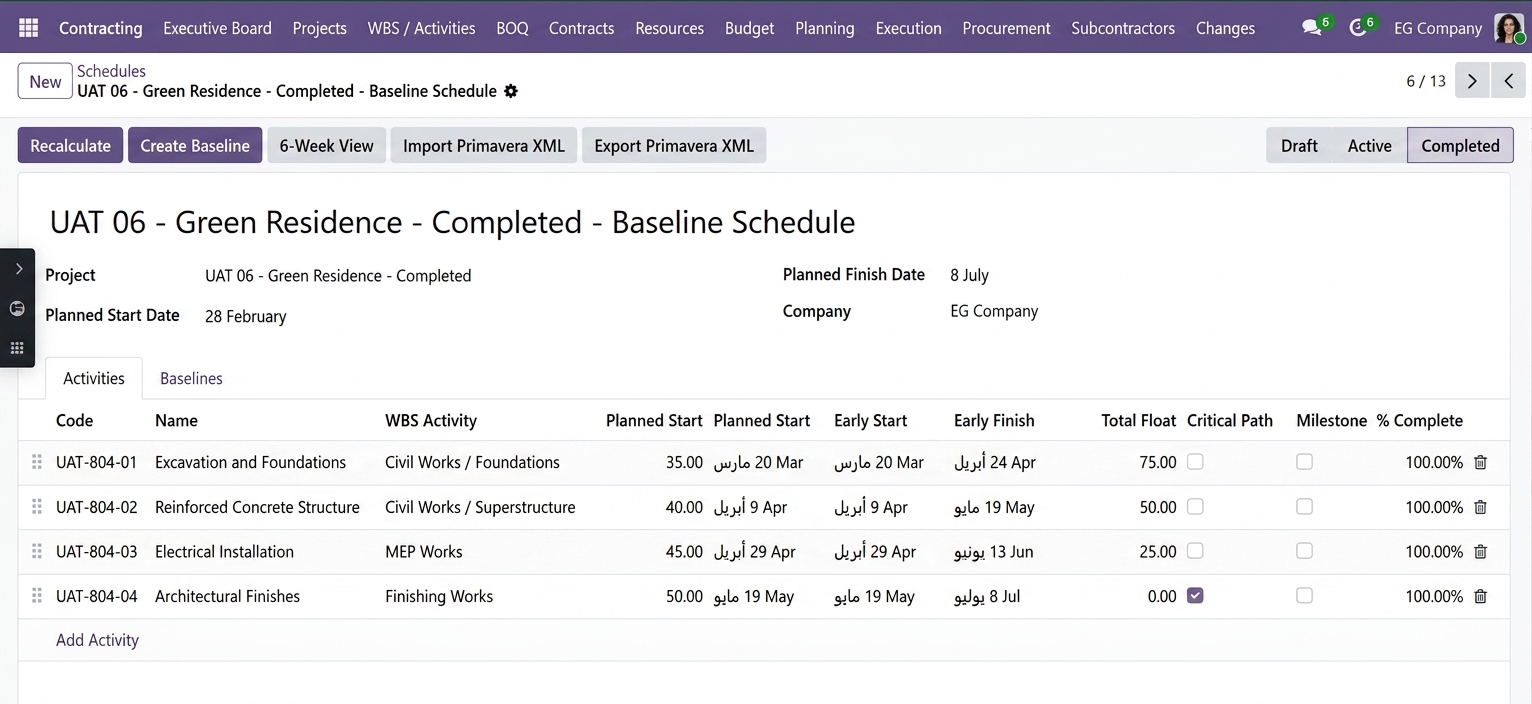Open the conversations chat bubble icon
The image size is (1532, 704).
point(1311,28)
